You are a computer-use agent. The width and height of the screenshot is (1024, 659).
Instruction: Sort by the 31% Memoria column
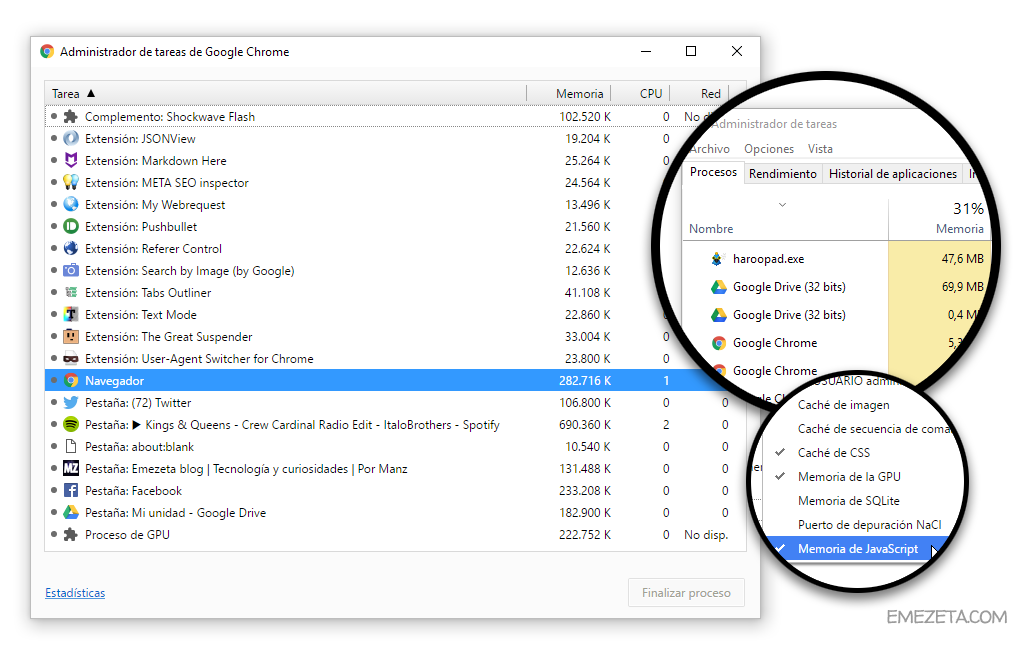pyautogui.click(x=939, y=219)
